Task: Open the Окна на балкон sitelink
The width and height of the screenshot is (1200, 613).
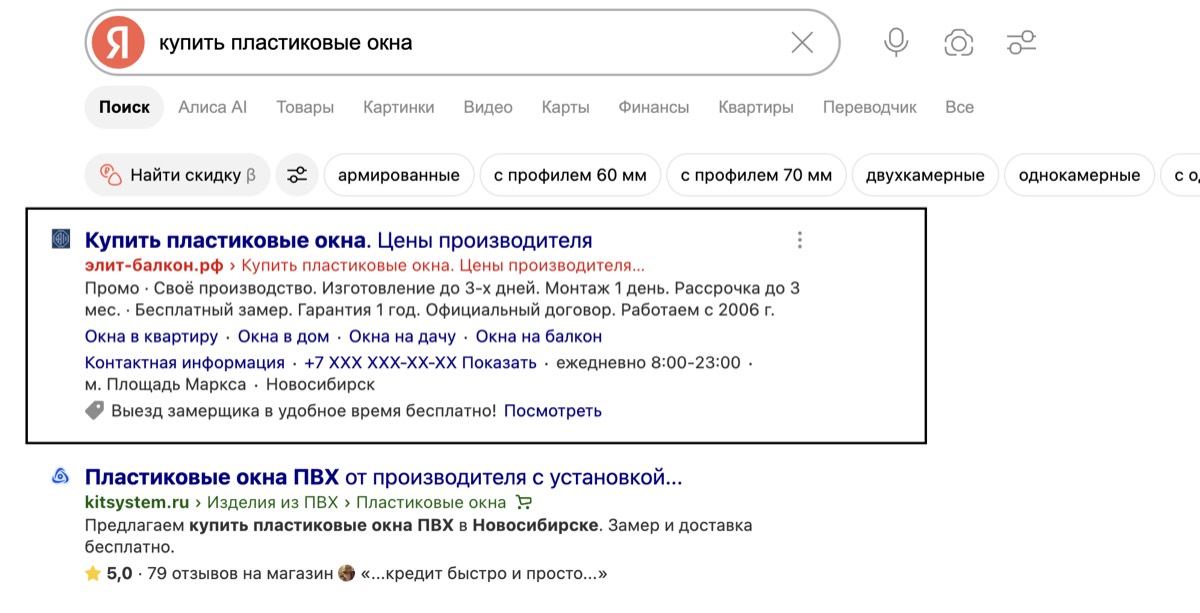Action: click(x=539, y=336)
